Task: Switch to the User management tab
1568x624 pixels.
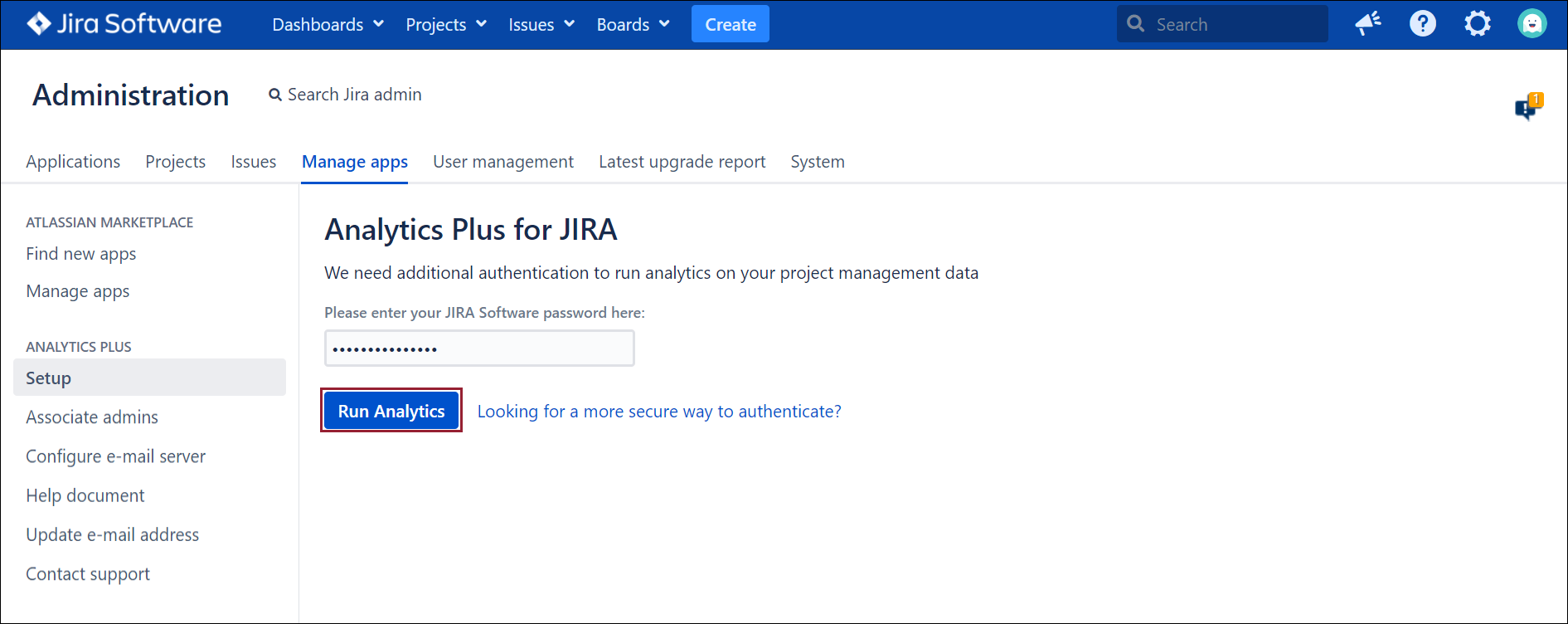Action: (502, 162)
